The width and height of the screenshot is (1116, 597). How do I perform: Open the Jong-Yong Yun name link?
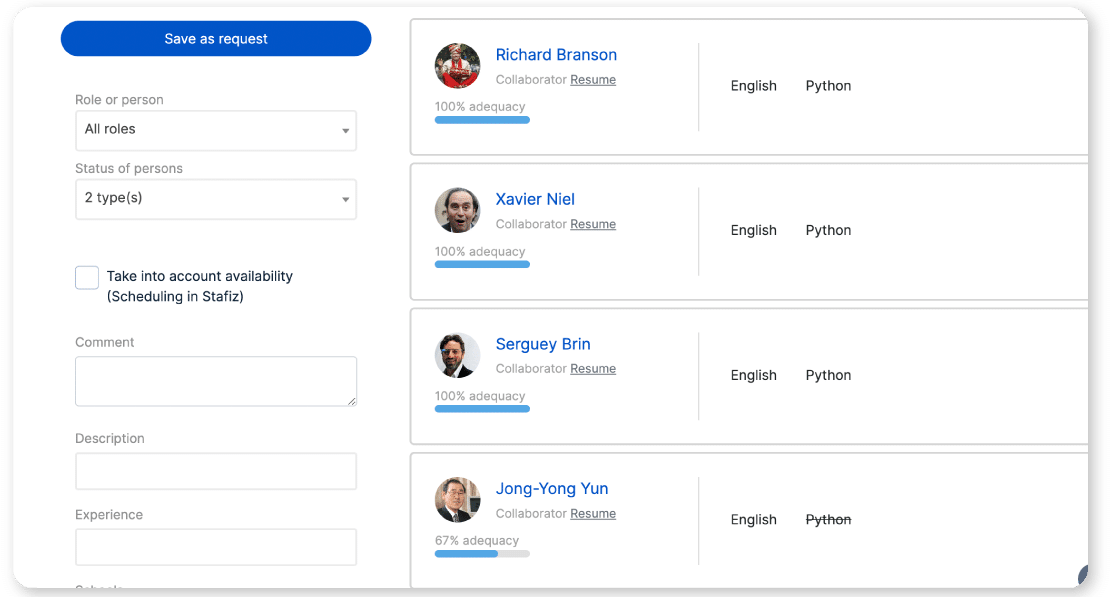[552, 489]
